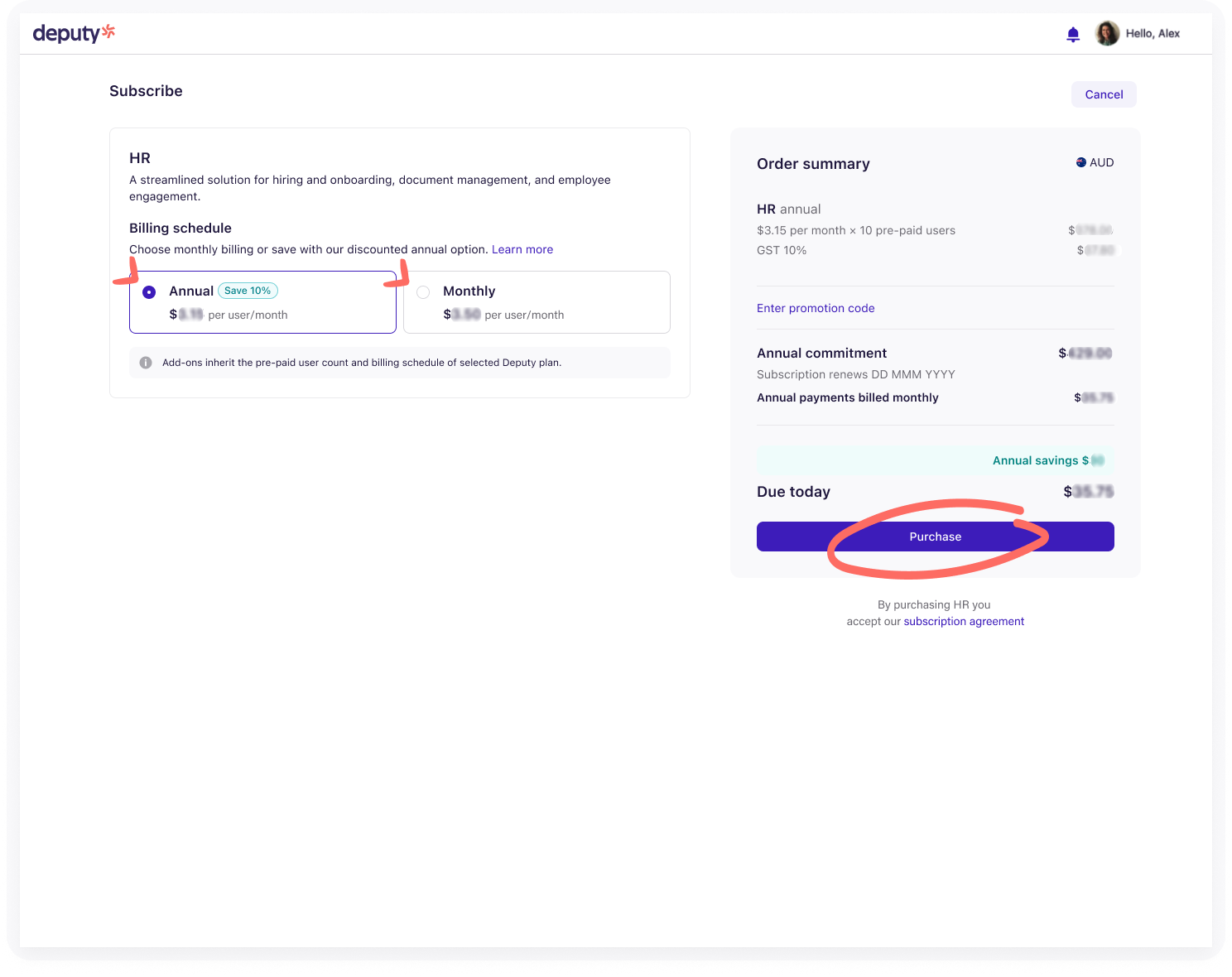
Task: Click the Order summary heading
Action: (x=813, y=164)
